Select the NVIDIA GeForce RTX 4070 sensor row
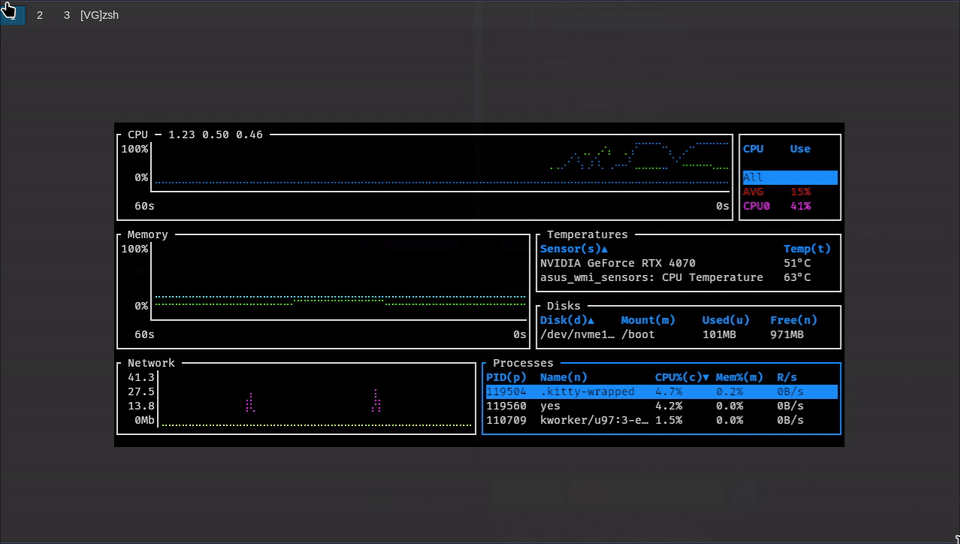 pyautogui.click(x=618, y=263)
